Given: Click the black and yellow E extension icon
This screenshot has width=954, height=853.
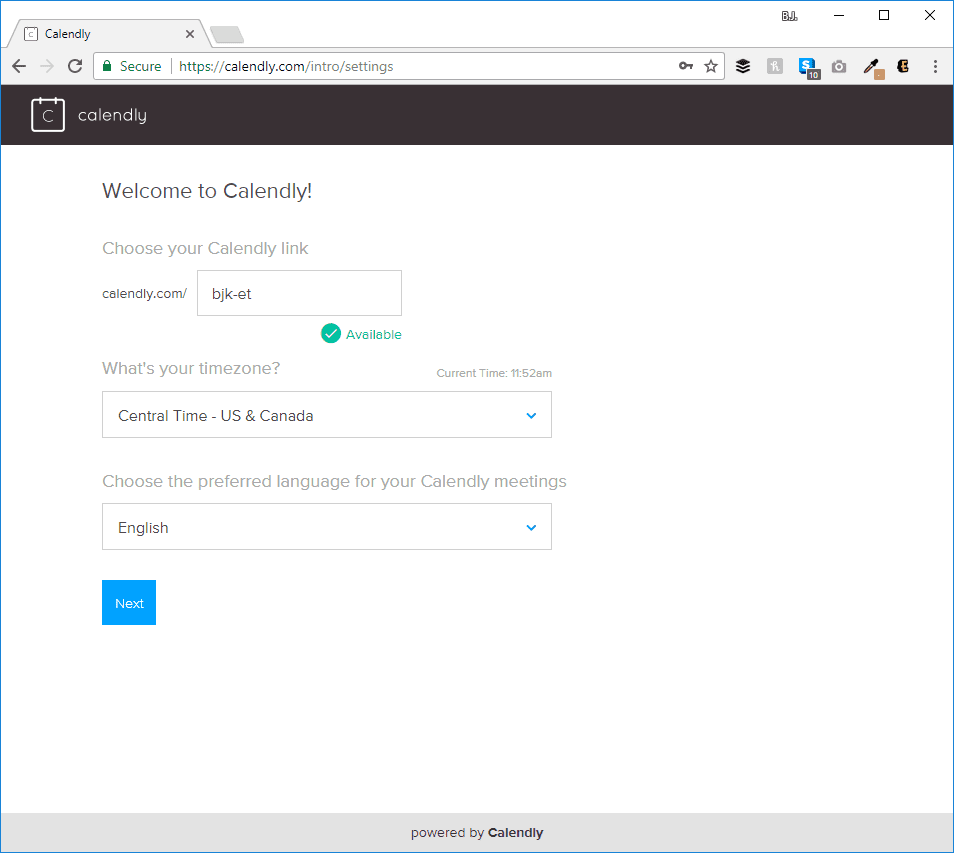Looking at the screenshot, I should point(904,66).
